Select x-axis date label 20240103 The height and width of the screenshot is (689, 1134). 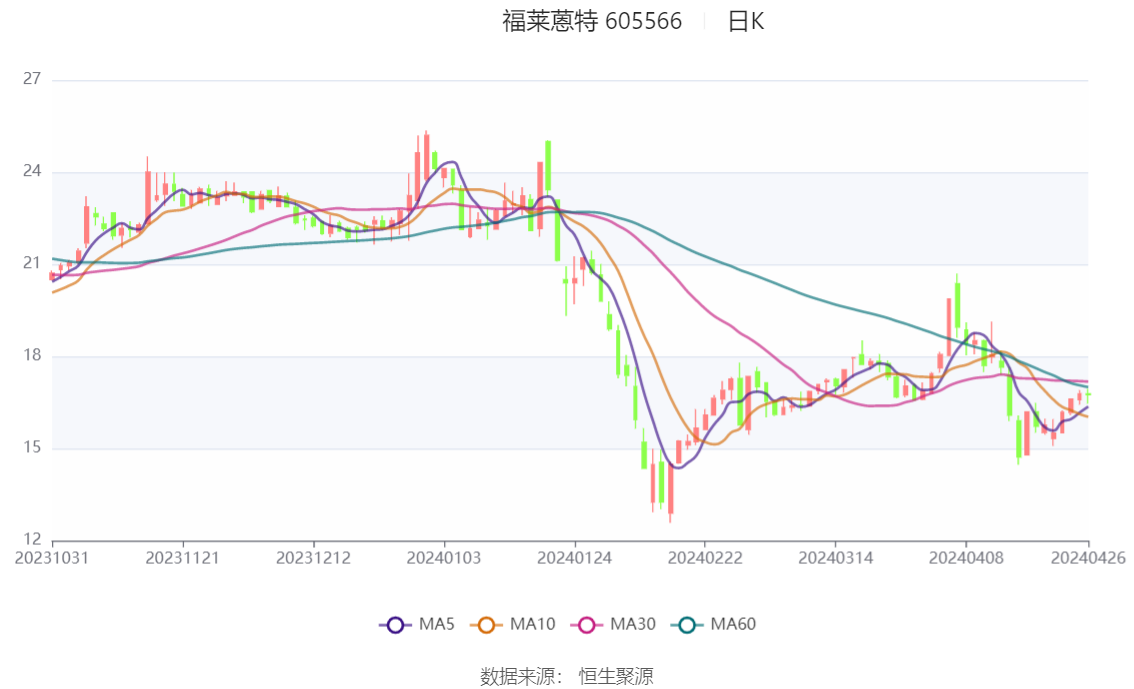click(443, 558)
